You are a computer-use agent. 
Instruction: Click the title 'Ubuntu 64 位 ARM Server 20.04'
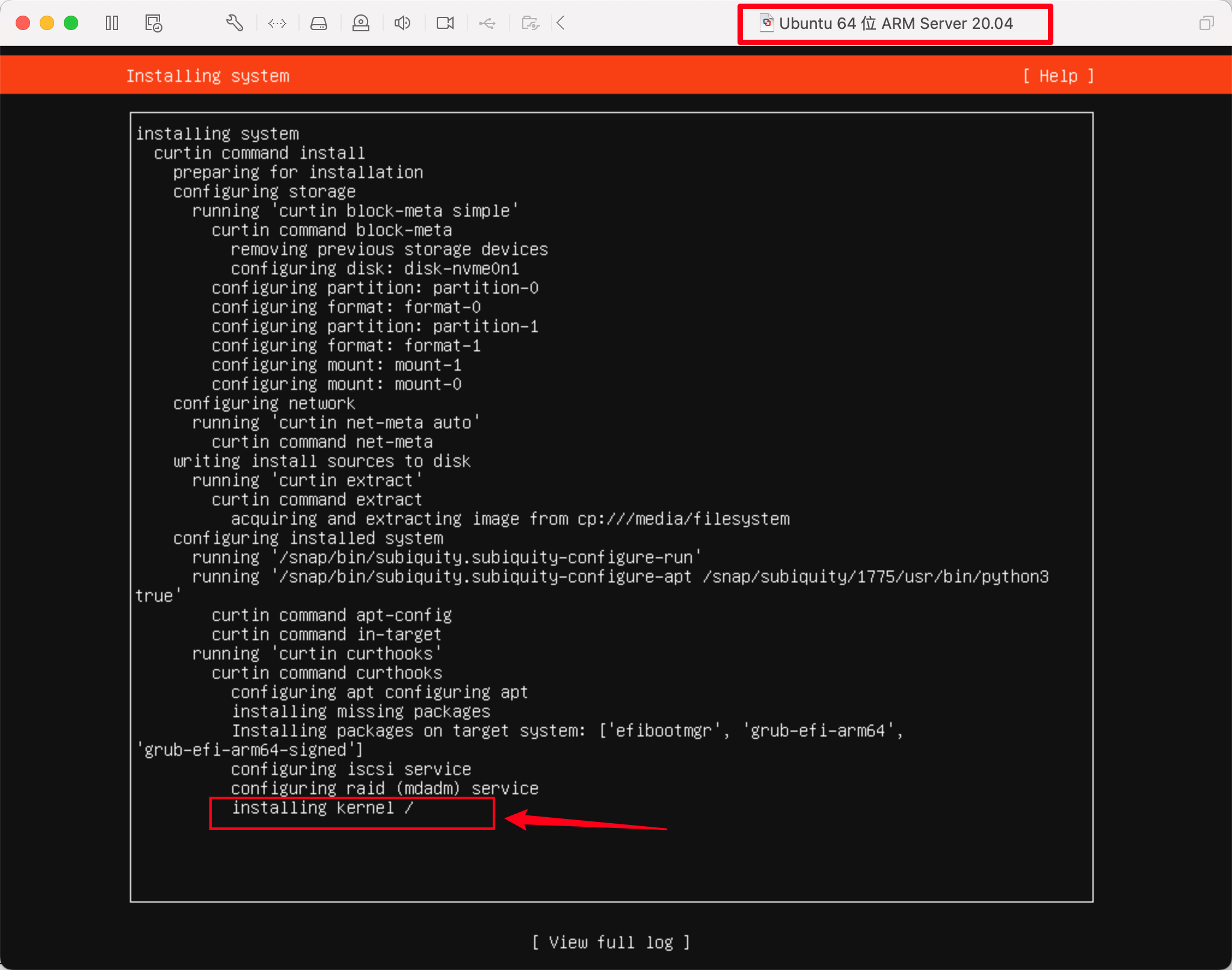pyautogui.click(x=896, y=23)
